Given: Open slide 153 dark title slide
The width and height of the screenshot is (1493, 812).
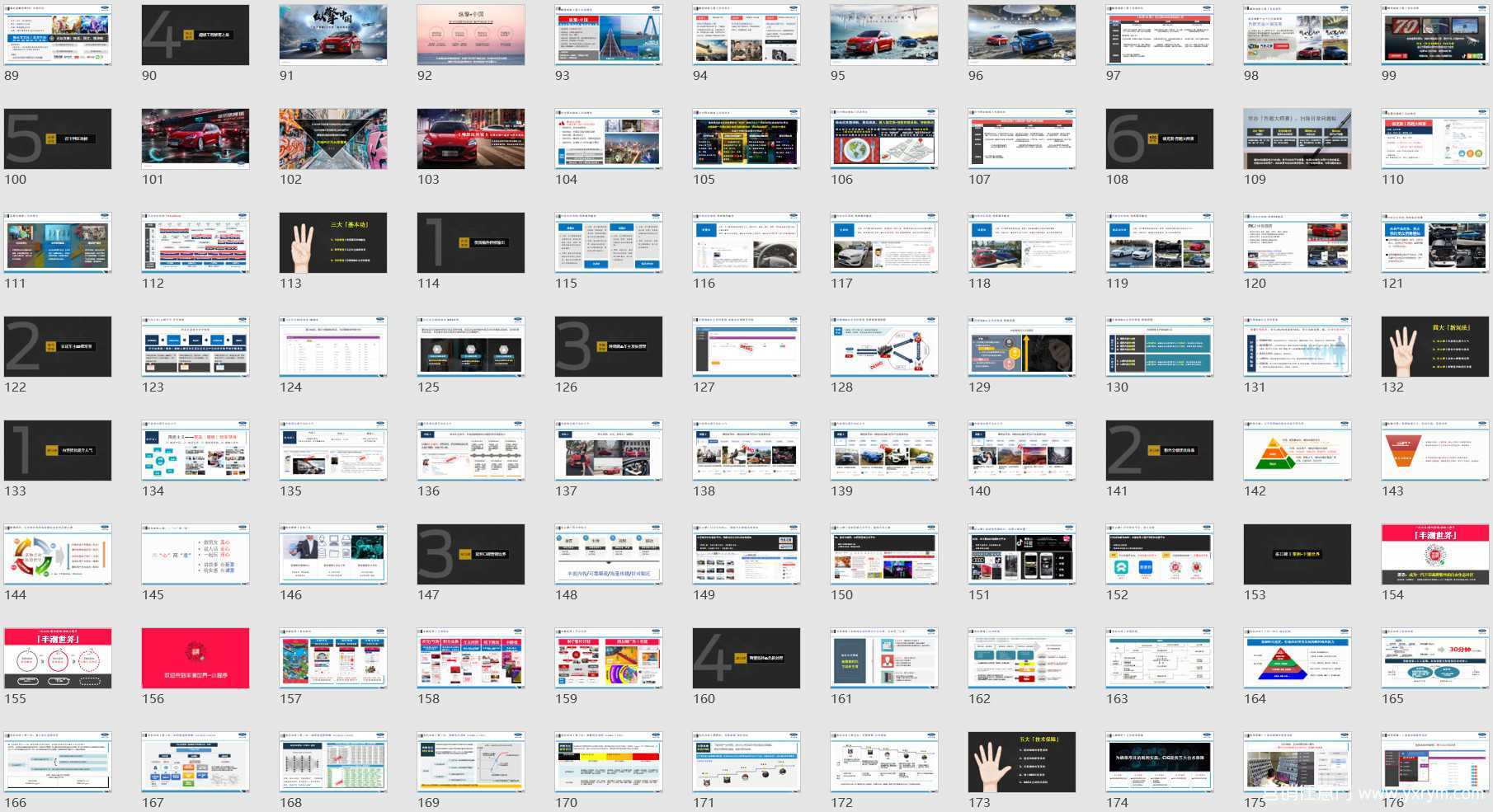Looking at the screenshot, I should 1298,555.
